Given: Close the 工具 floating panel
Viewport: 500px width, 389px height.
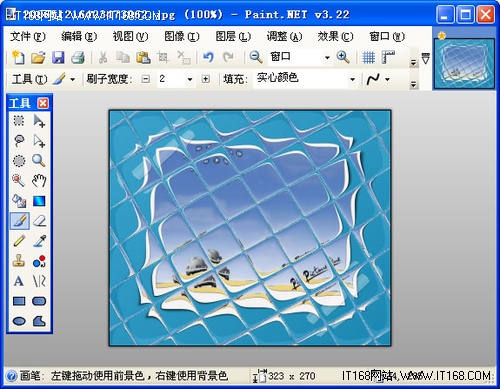Looking at the screenshot, I should point(43,103).
